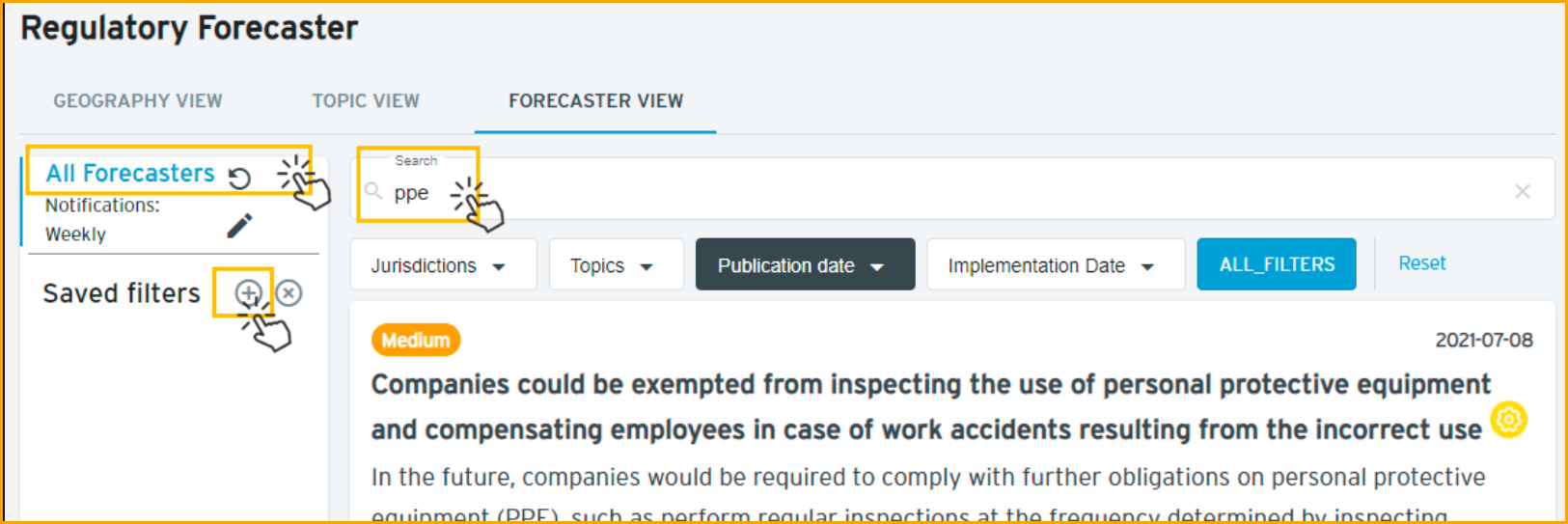Image resolution: width=1568 pixels, height=524 pixels.
Task: Open the Publication date filter
Action: [805, 264]
